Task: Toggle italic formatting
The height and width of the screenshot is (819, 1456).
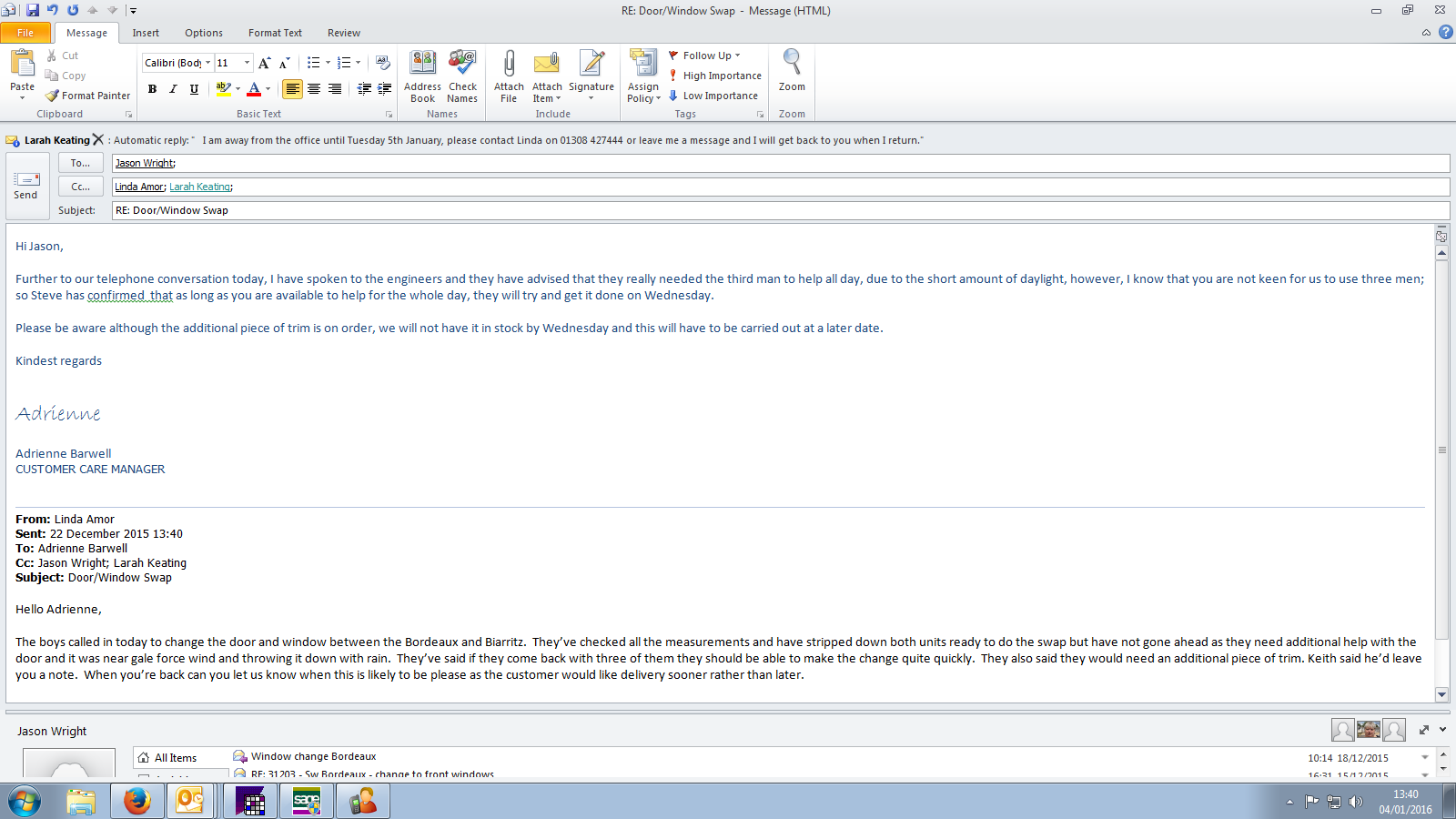Action: (173, 89)
